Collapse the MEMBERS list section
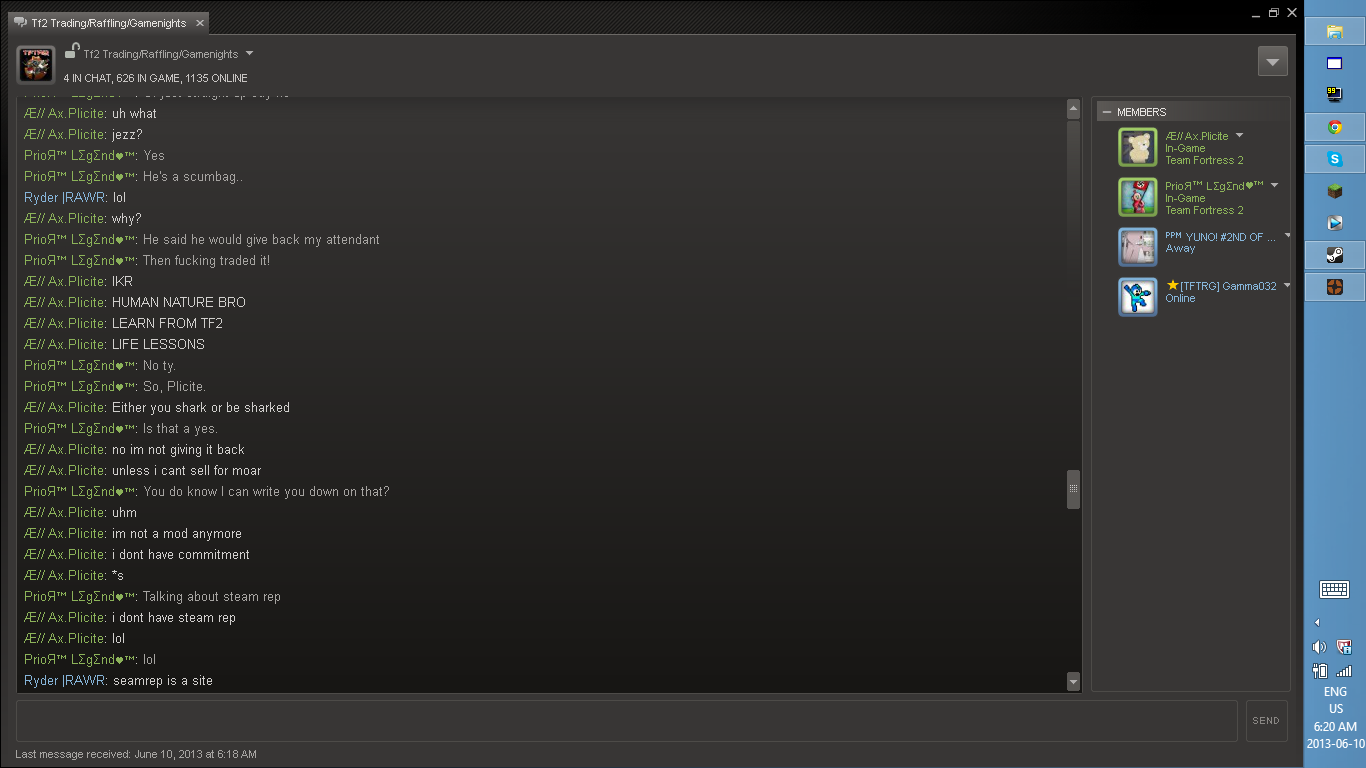 [1106, 112]
